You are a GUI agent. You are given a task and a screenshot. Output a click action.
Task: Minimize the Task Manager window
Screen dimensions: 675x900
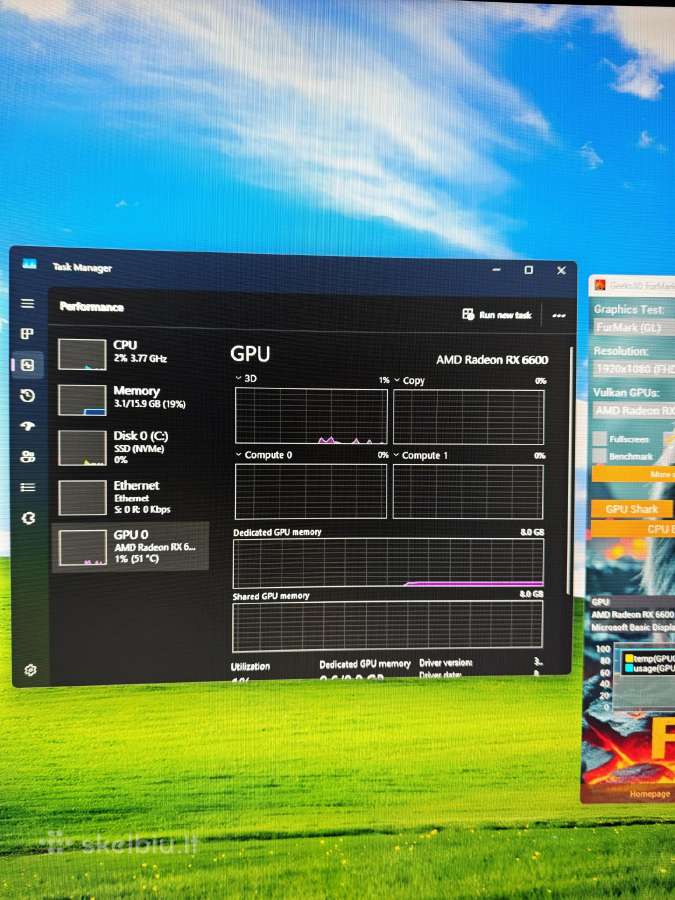[x=497, y=269]
